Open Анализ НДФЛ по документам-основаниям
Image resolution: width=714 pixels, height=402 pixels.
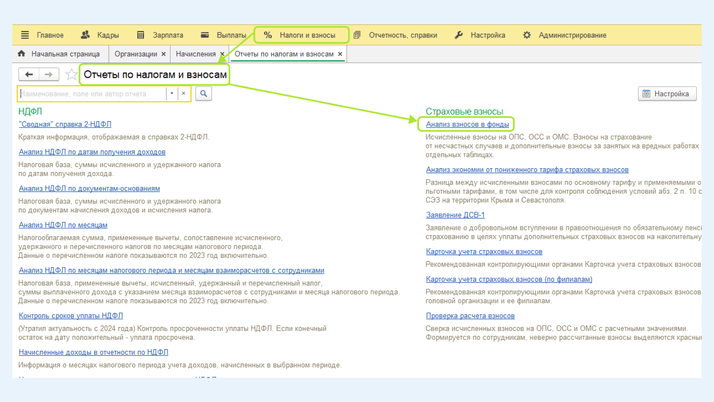point(89,188)
